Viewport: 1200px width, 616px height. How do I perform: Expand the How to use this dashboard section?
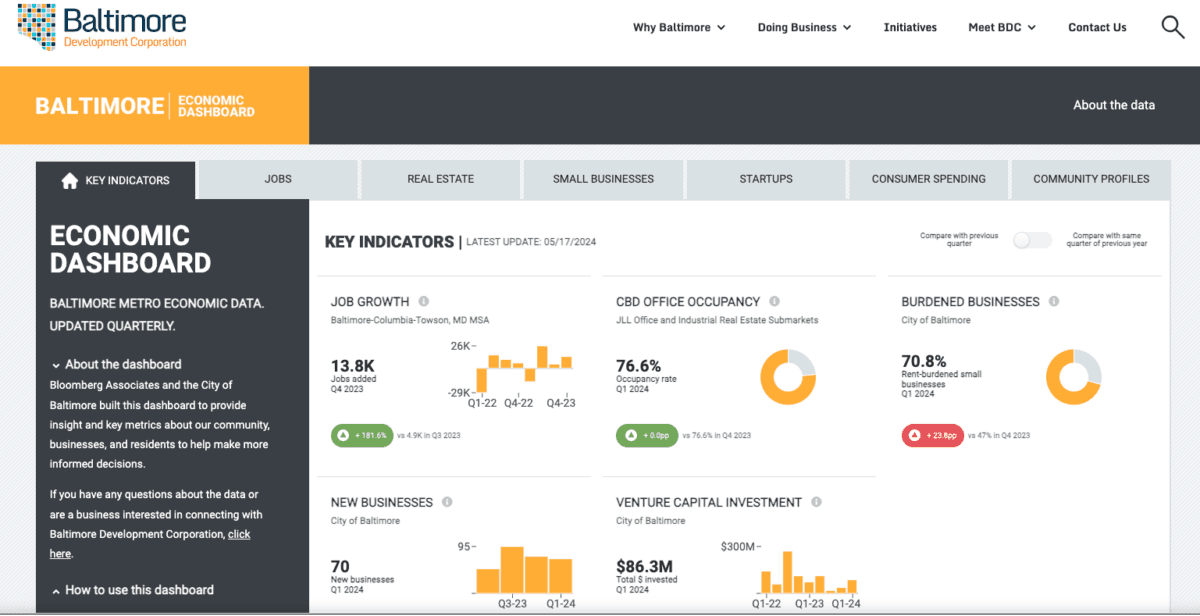(x=132, y=590)
